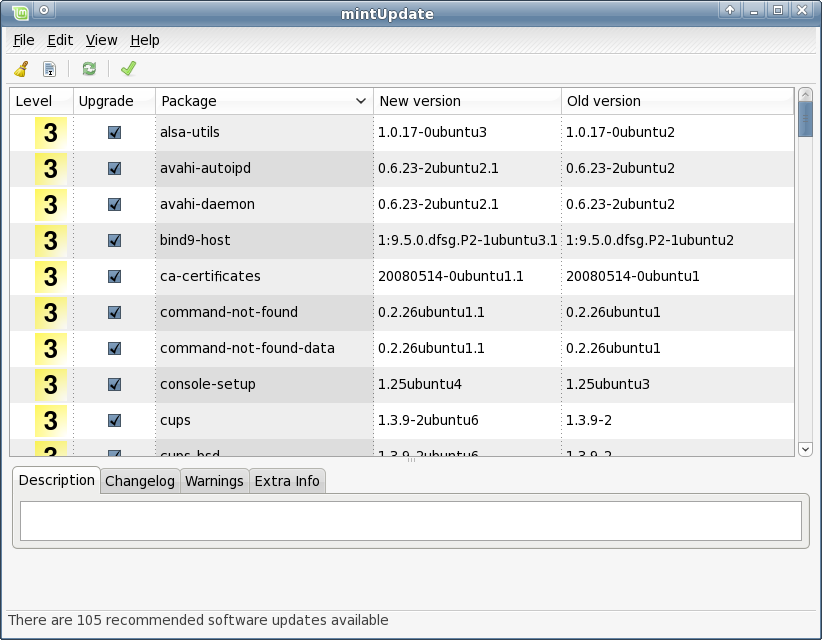Uncheck upgrade checkbox for avahi-autoipd
The height and width of the screenshot is (640, 822).
pyautogui.click(x=114, y=168)
